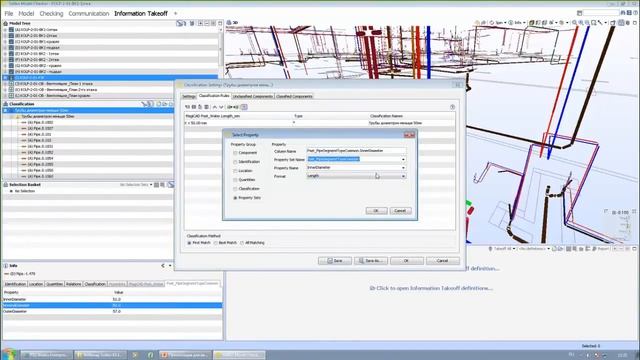Cancel the Select Property dialog
Image resolution: width=640 pixels, height=360 pixels.
(400, 211)
